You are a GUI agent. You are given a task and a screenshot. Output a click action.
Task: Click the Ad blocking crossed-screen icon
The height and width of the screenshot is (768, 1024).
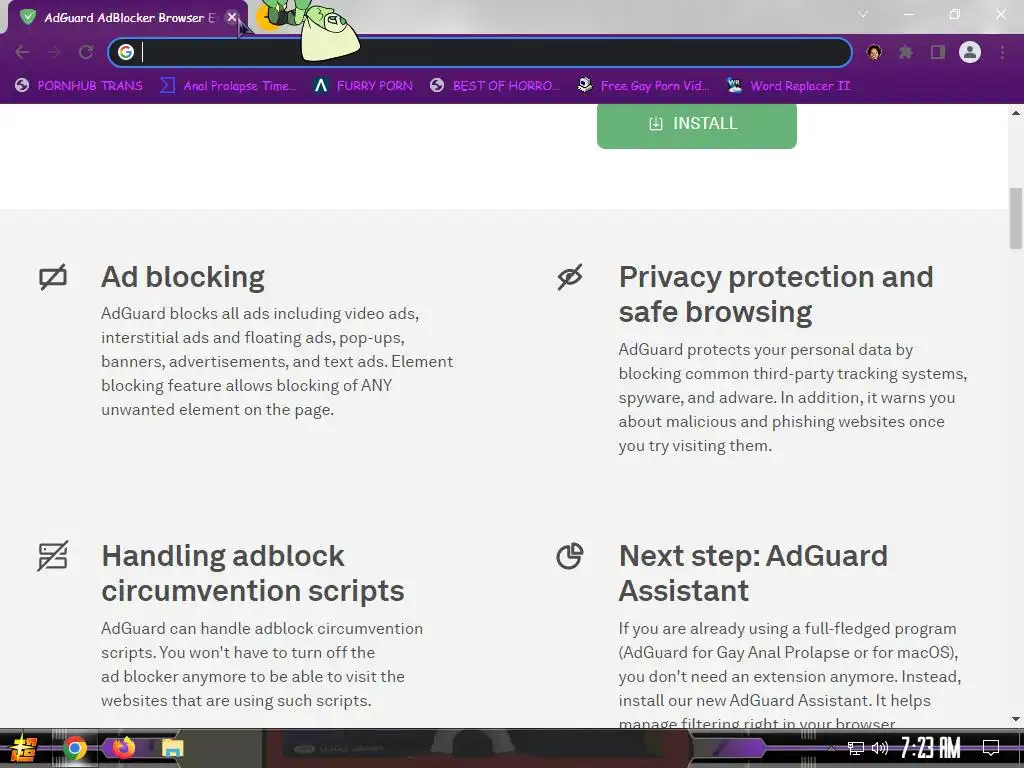pyautogui.click(x=53, y=277)
